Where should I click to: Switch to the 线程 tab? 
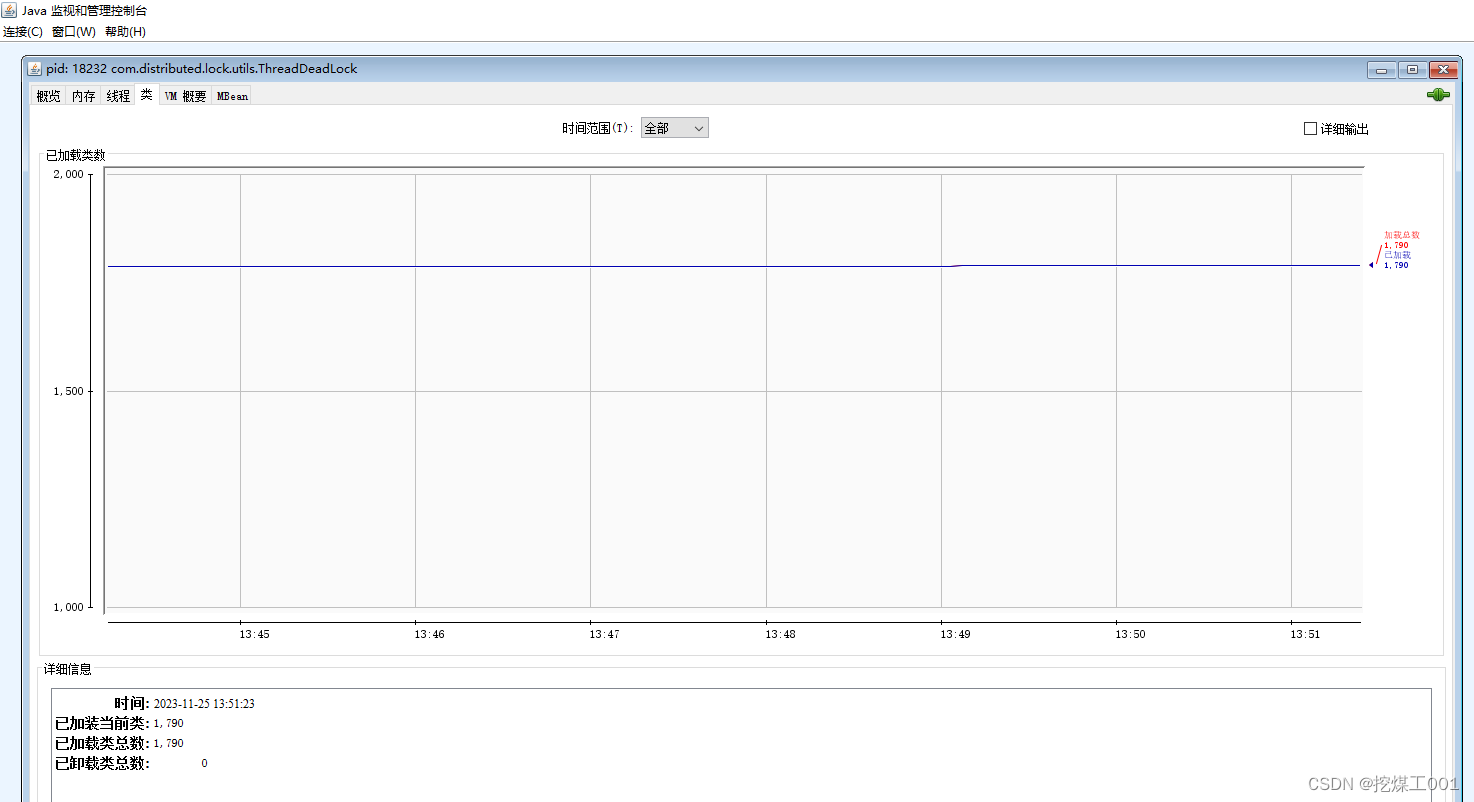[x=119, y=96]
